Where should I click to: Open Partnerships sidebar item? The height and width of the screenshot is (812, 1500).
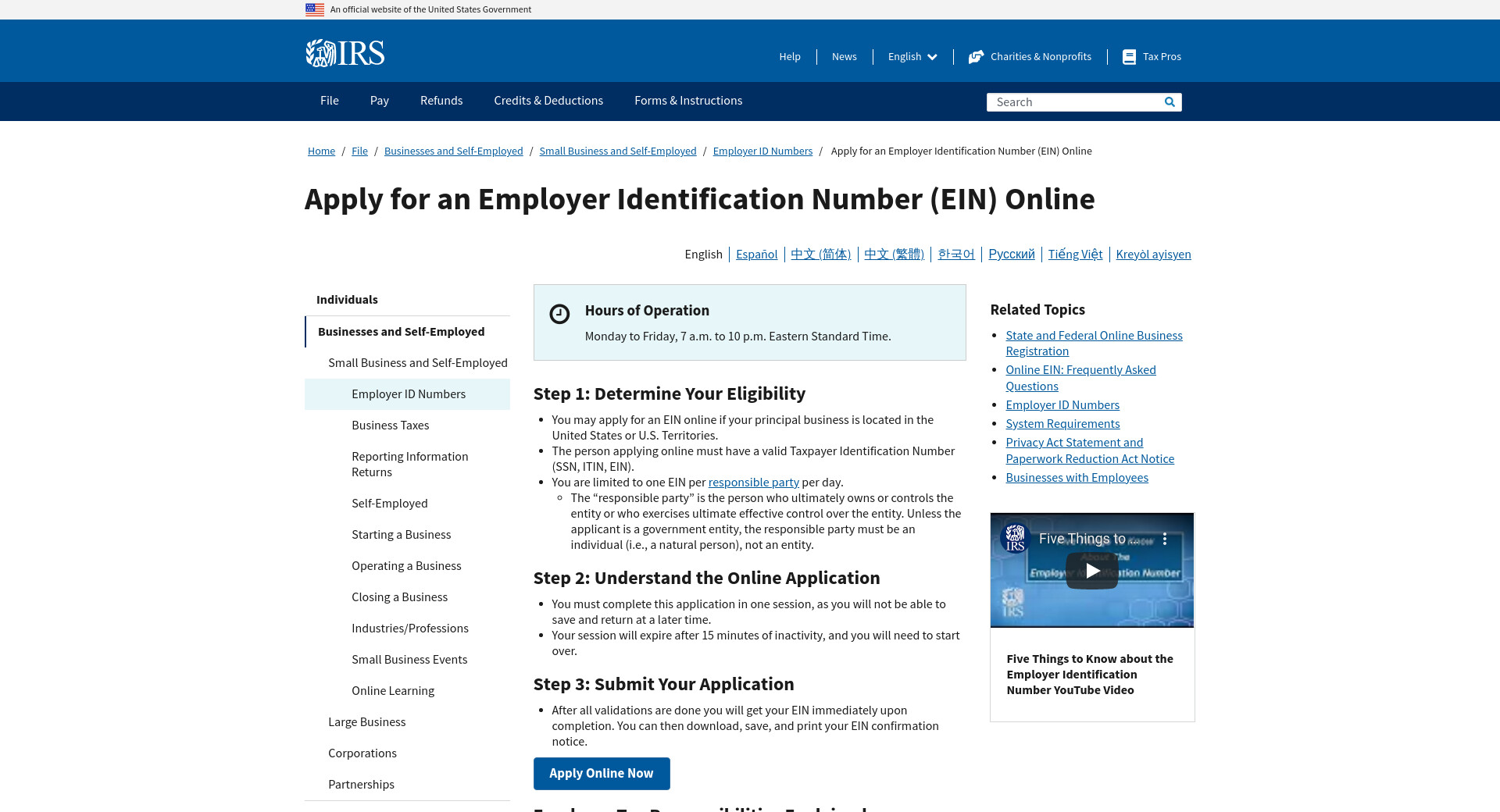tap(407, 785)
